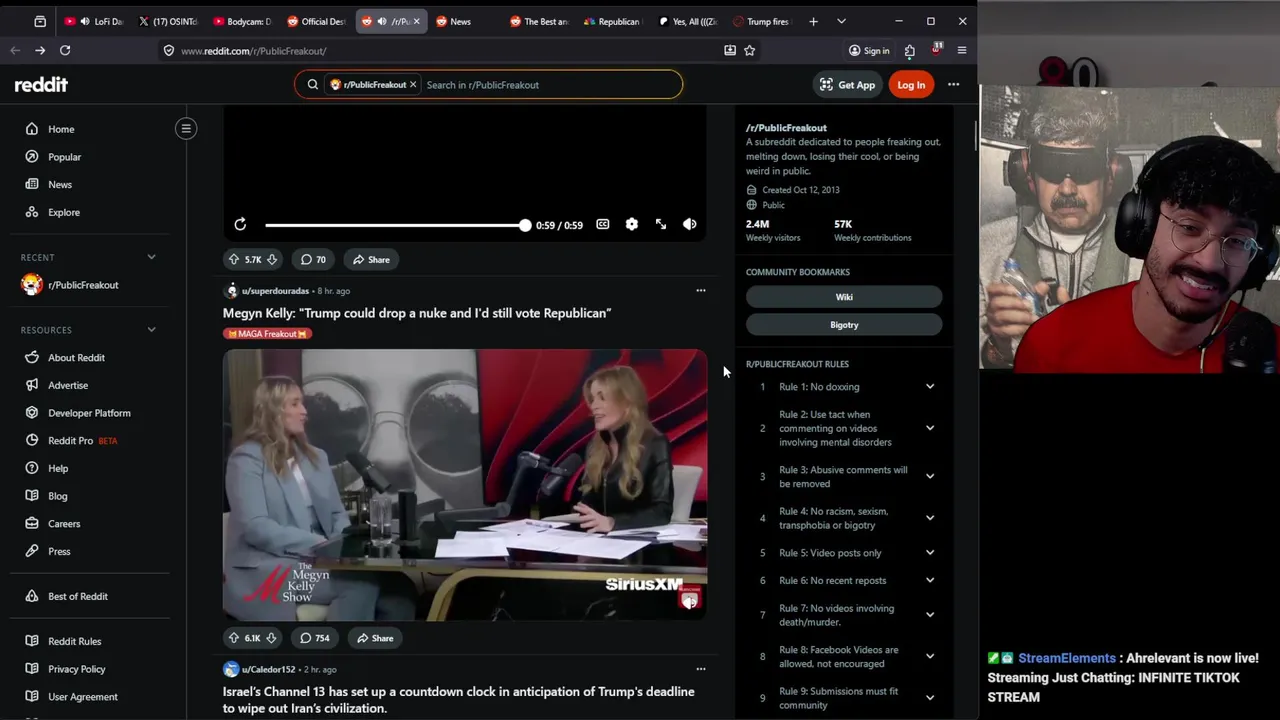
Task: Open the Wiki community bookmark
Action: (x=844, y=297)
